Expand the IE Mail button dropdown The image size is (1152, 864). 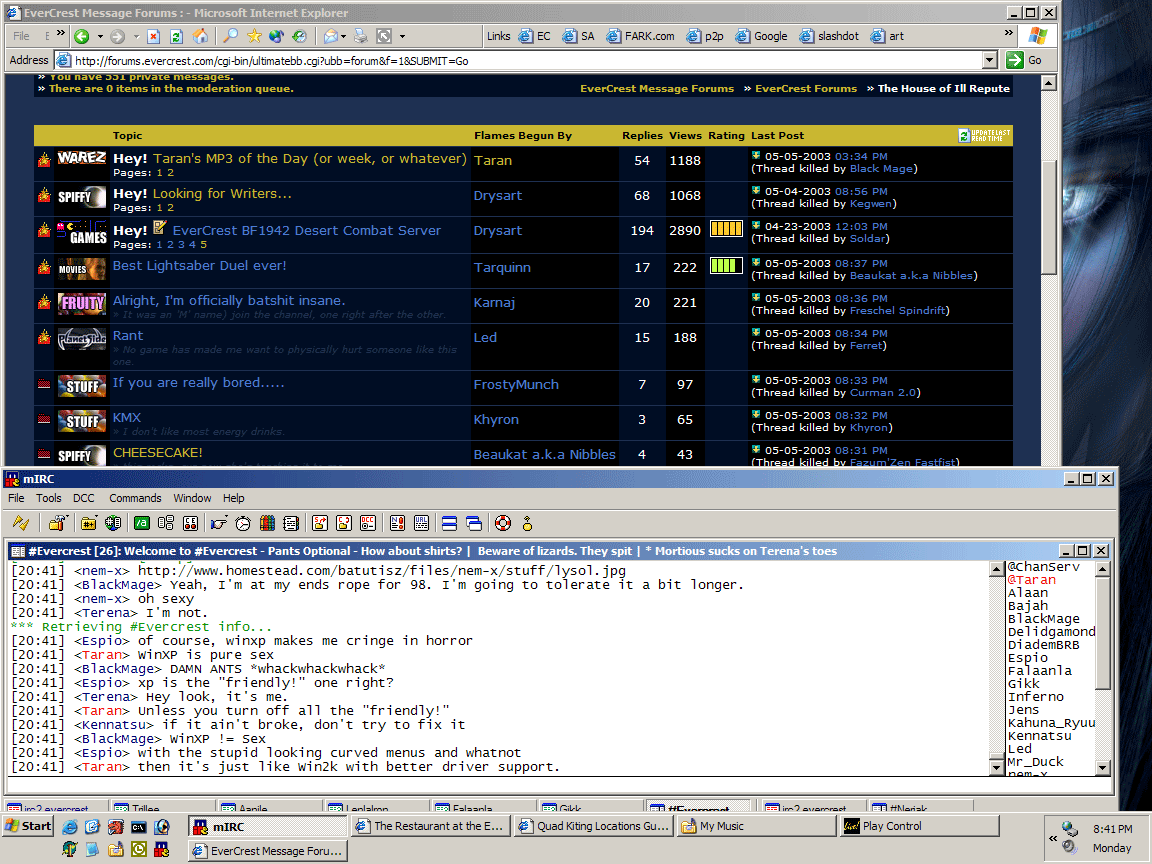pos(343,36)
